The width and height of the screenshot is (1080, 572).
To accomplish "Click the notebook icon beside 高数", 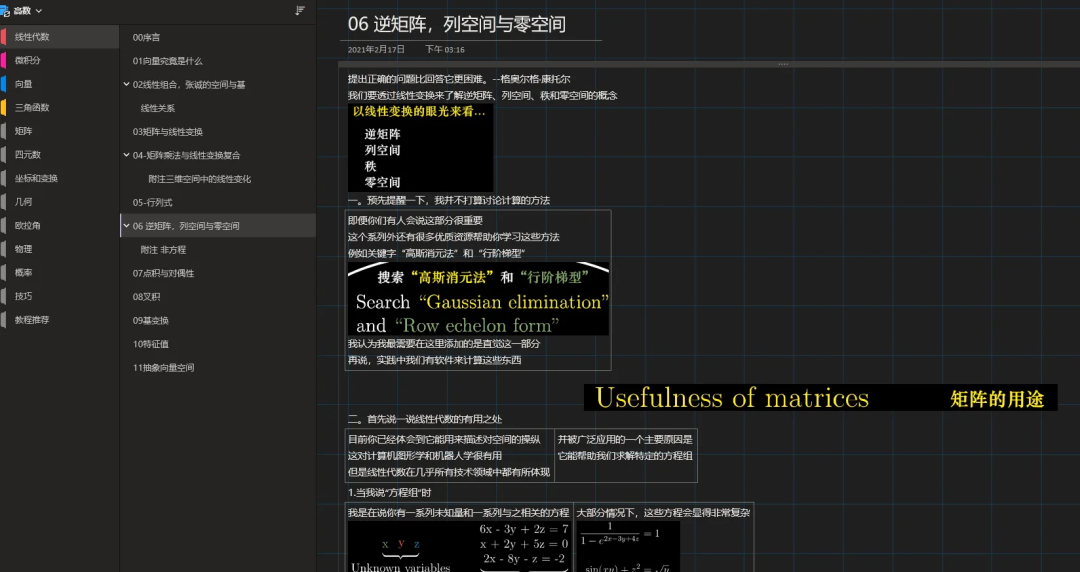I will 5,11.
